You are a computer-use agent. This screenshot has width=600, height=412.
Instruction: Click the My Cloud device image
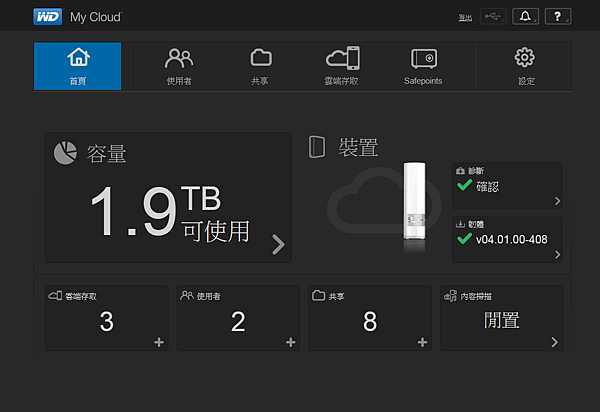(414, 202)
